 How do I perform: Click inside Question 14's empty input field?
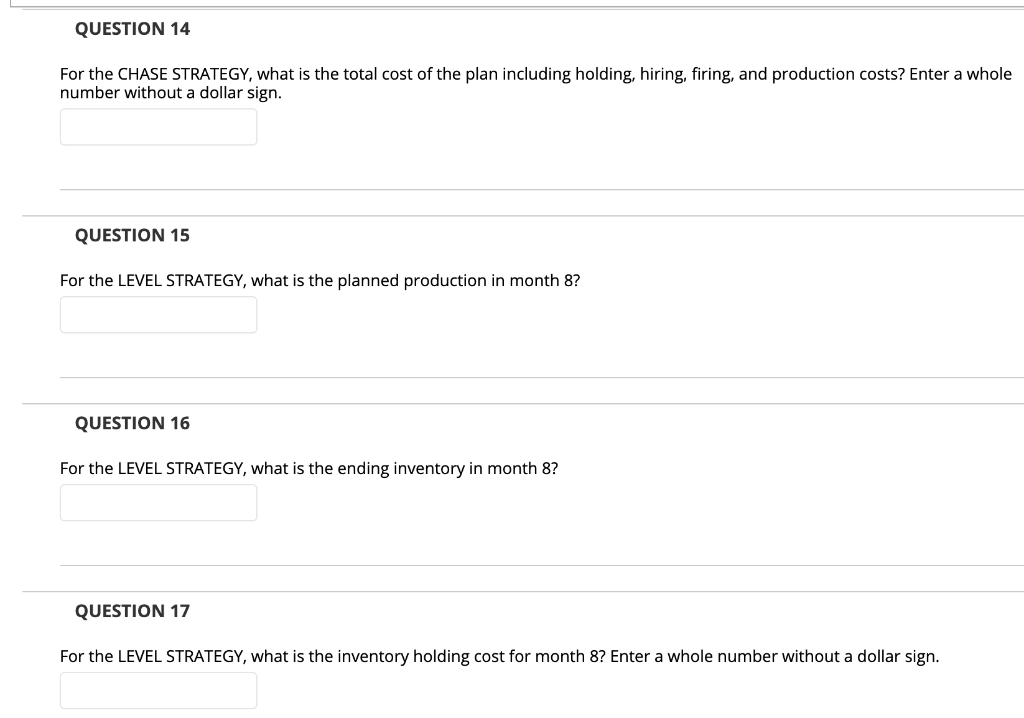pos(158,126)
